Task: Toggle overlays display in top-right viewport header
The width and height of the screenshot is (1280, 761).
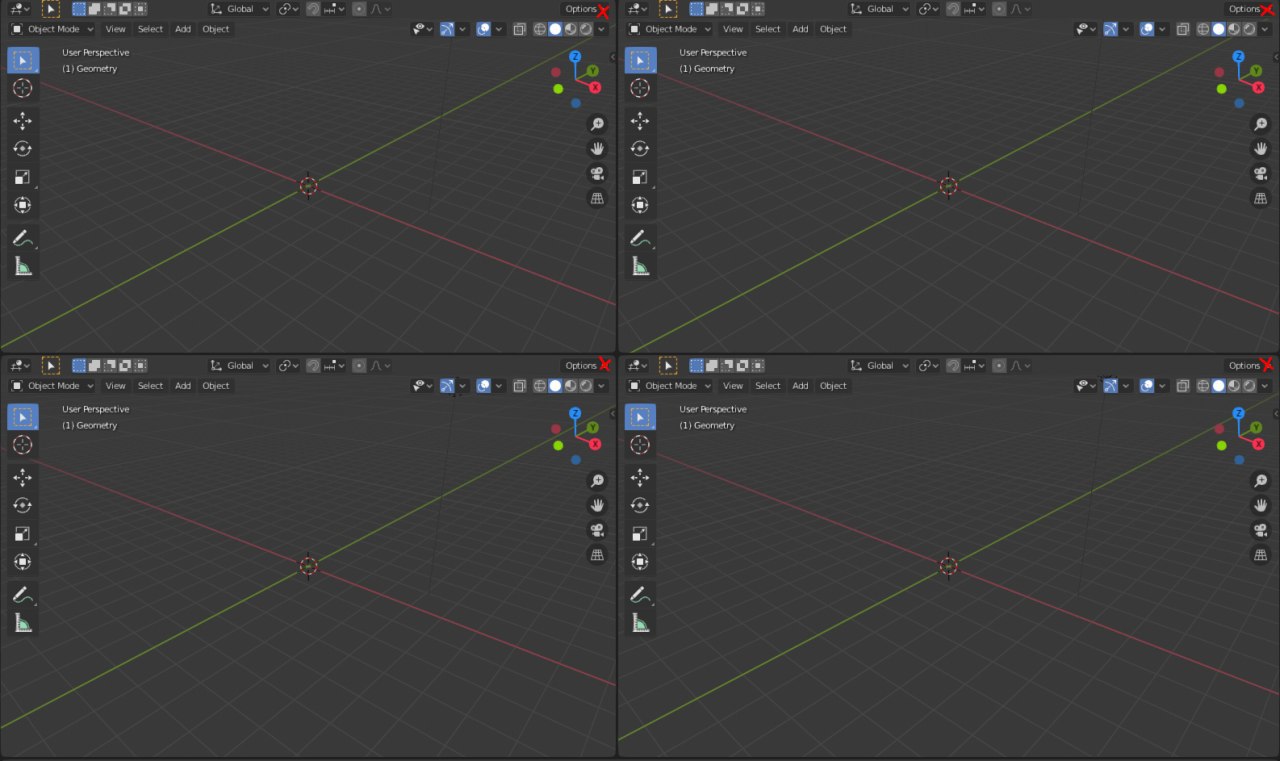Action: (x=1147, y=29)
